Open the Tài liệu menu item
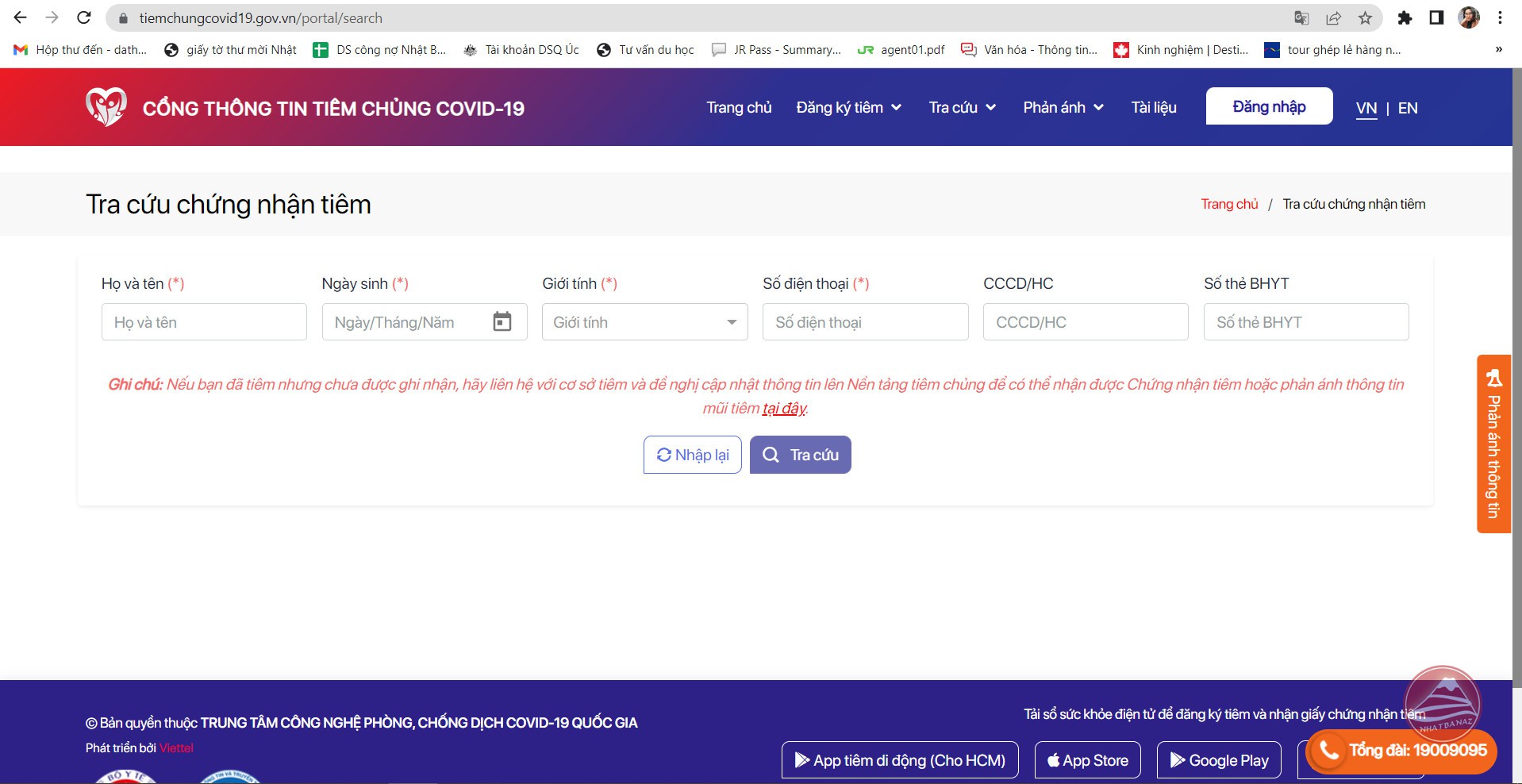The image size is (1522, 784). (1153, 107)
